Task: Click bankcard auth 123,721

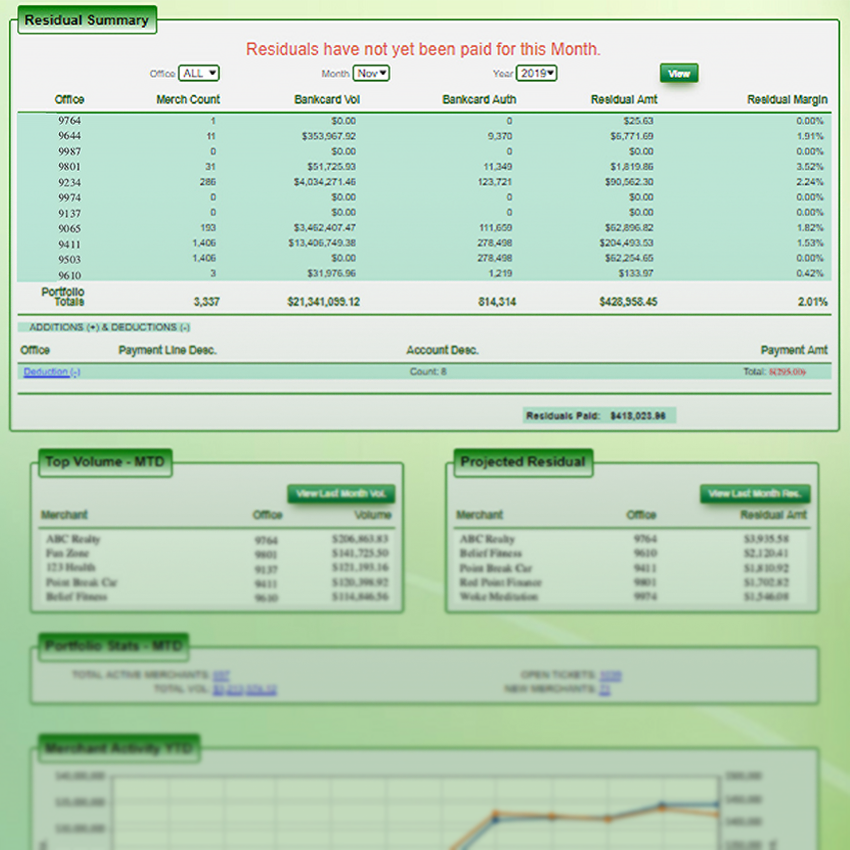Action: 495,182
